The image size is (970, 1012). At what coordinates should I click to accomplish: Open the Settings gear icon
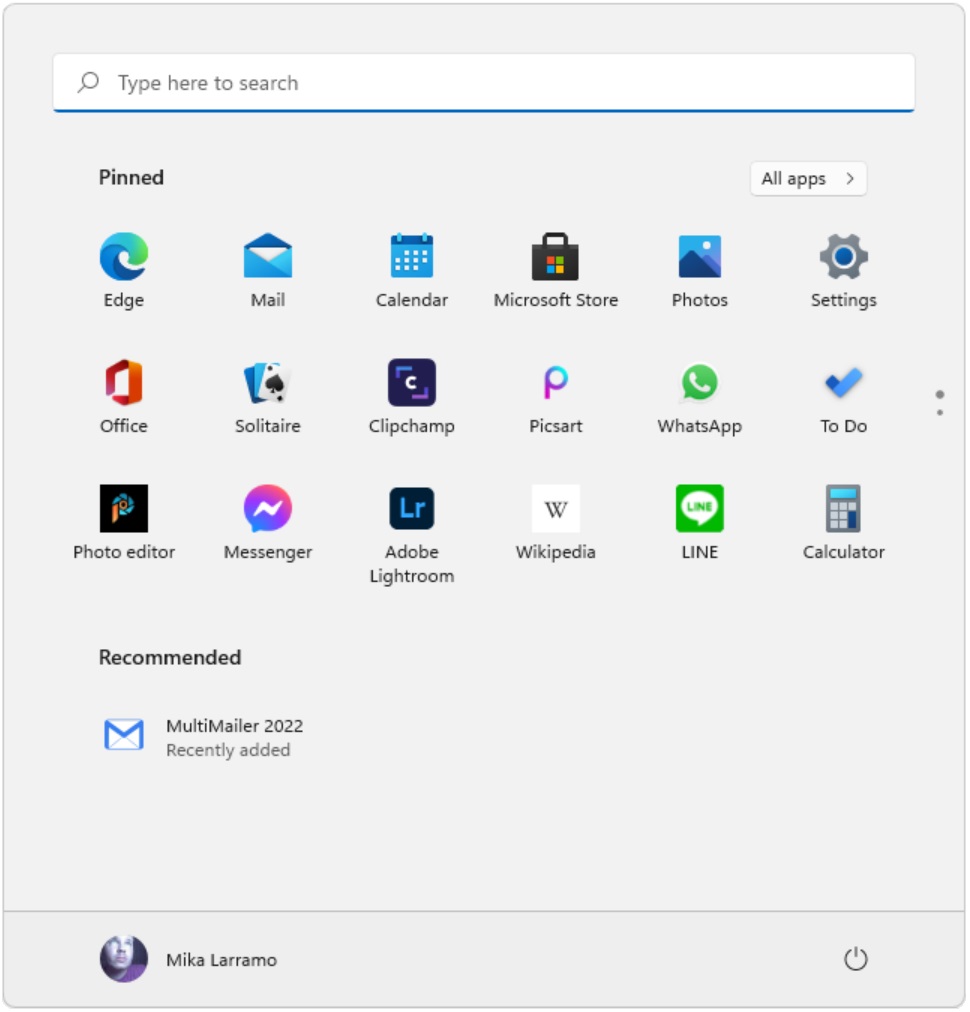click(x=844, y=256)
